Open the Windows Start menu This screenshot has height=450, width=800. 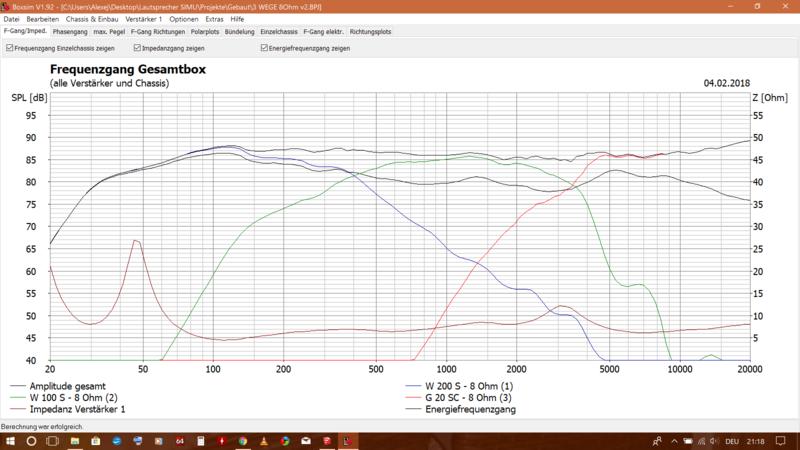10,441
